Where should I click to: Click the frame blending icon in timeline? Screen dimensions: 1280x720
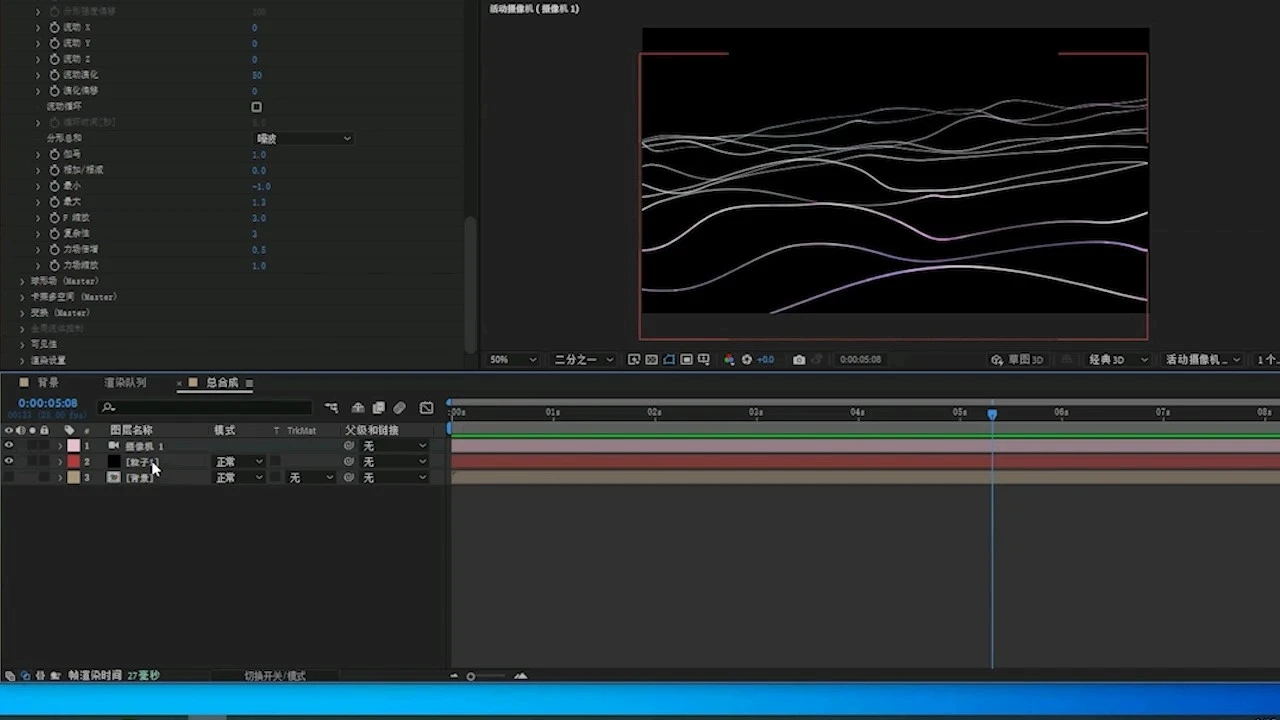point(379,408)
